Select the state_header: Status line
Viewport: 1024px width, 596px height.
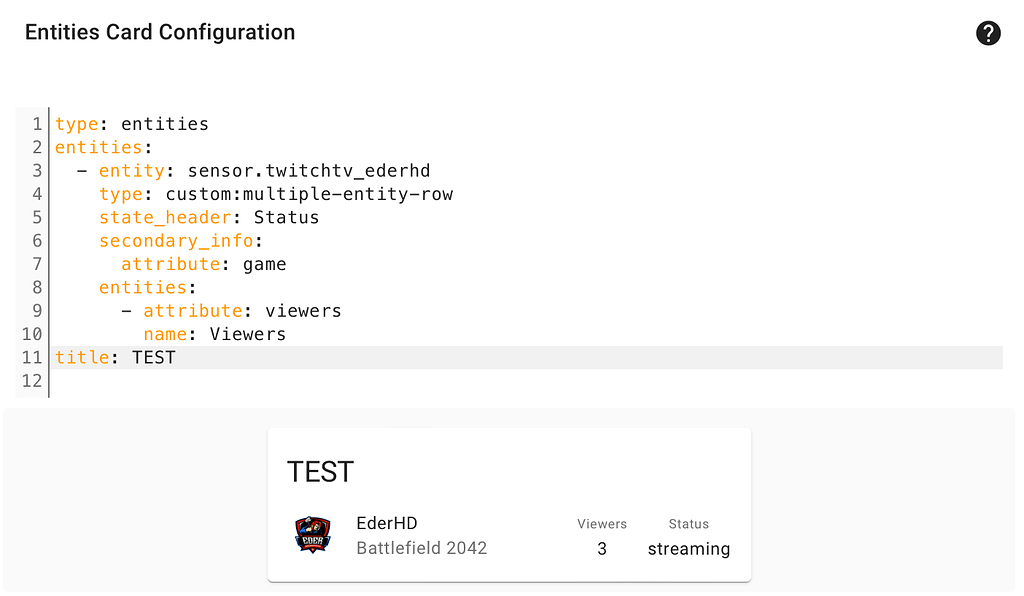[x=208, y=217]
